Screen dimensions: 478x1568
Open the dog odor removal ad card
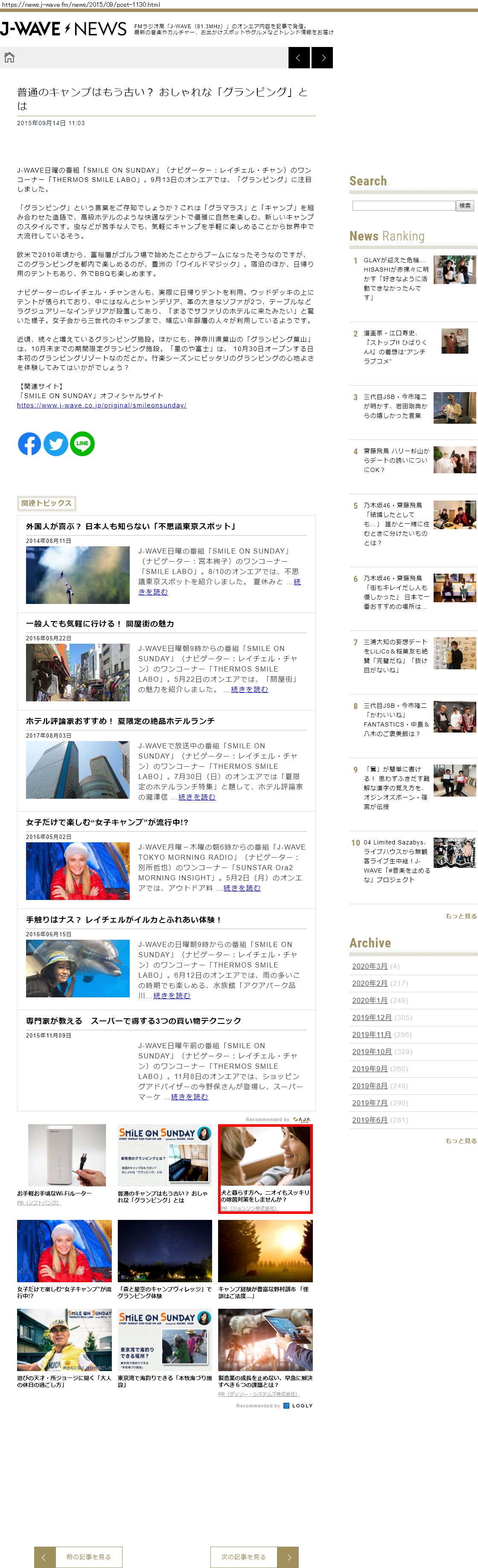click(265, 1169)
